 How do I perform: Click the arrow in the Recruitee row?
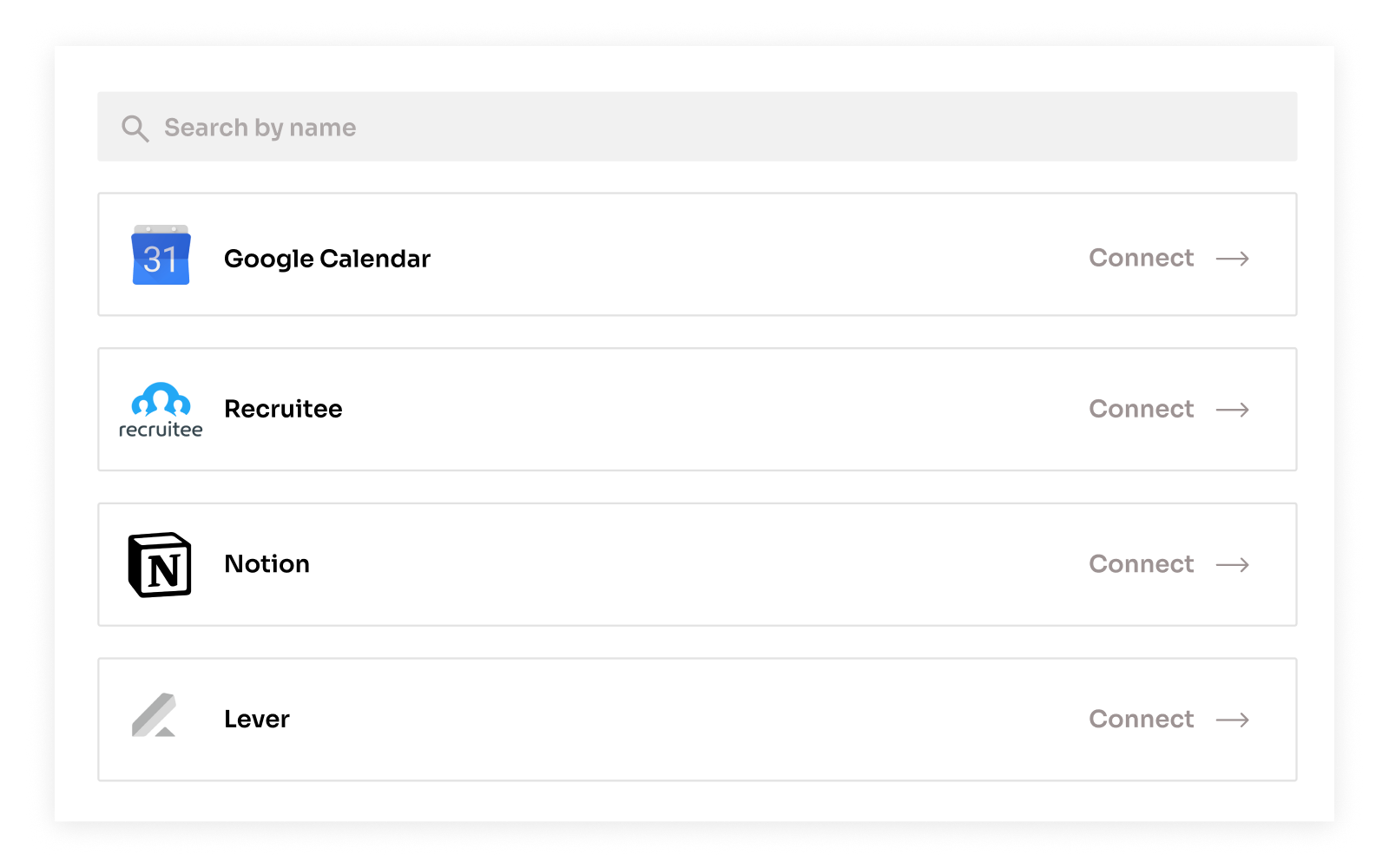click(x=1233, y=410)
